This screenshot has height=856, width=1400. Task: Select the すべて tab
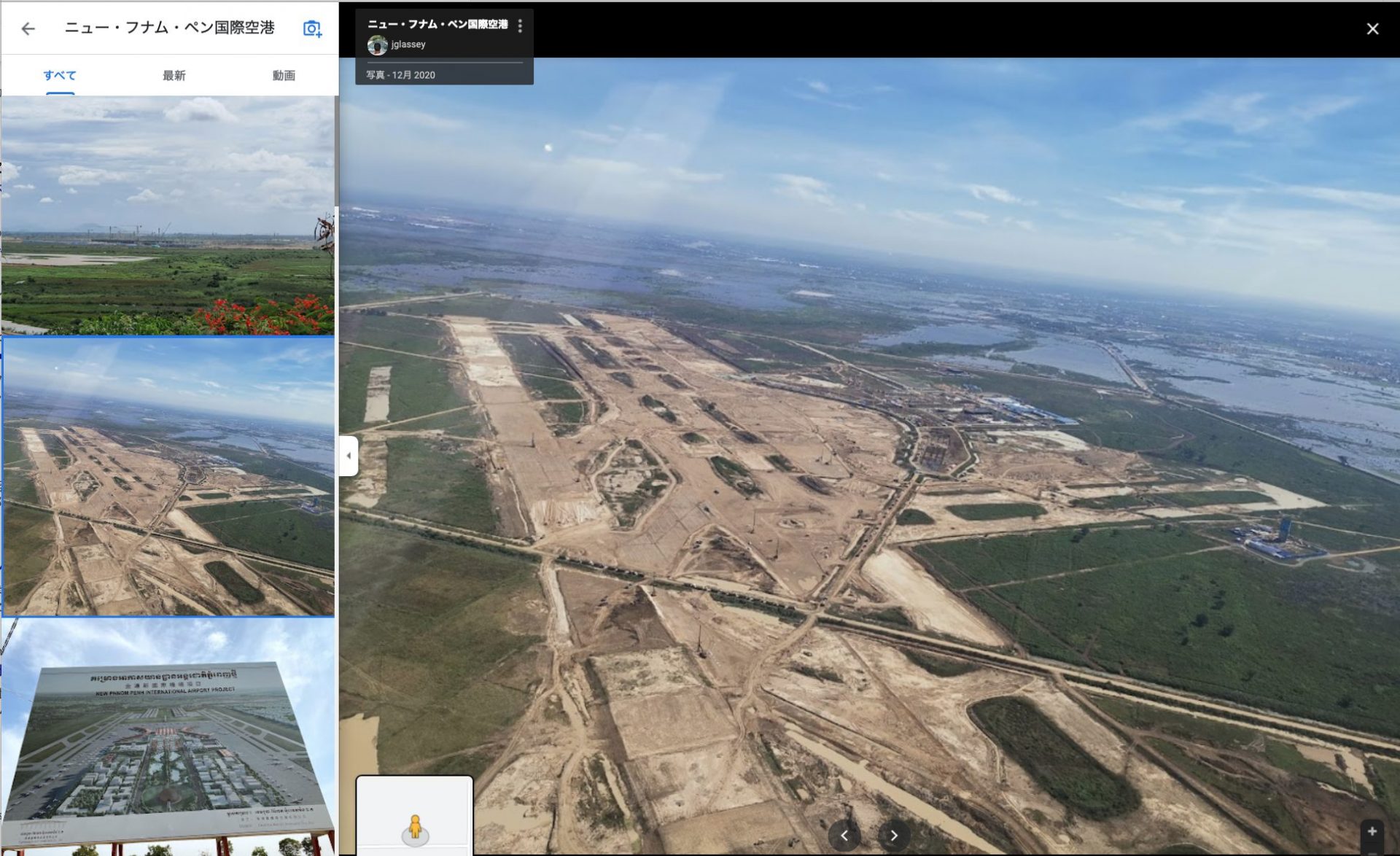[x=60, y=75]
